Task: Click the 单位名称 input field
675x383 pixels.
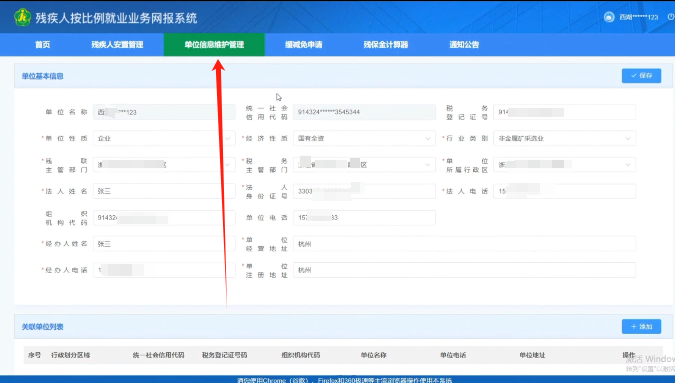Action: point(164,112)
